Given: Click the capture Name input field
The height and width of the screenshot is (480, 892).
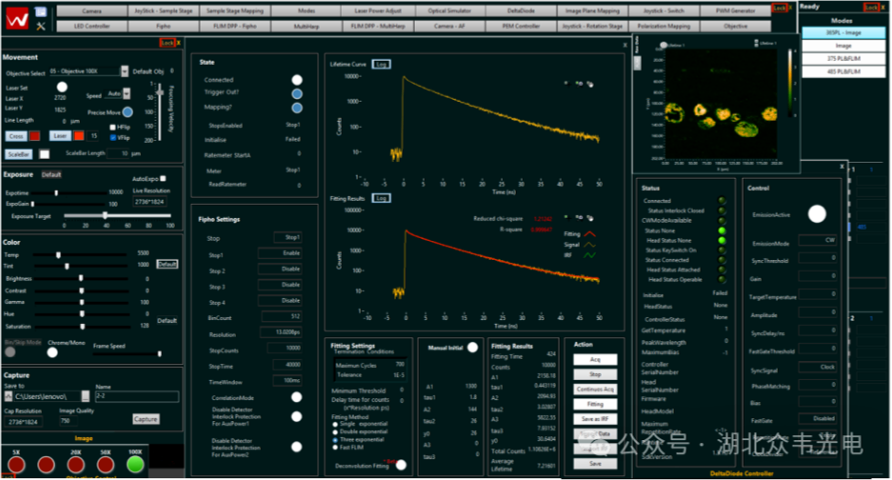Looking at the screenshot, I should 137,396.
